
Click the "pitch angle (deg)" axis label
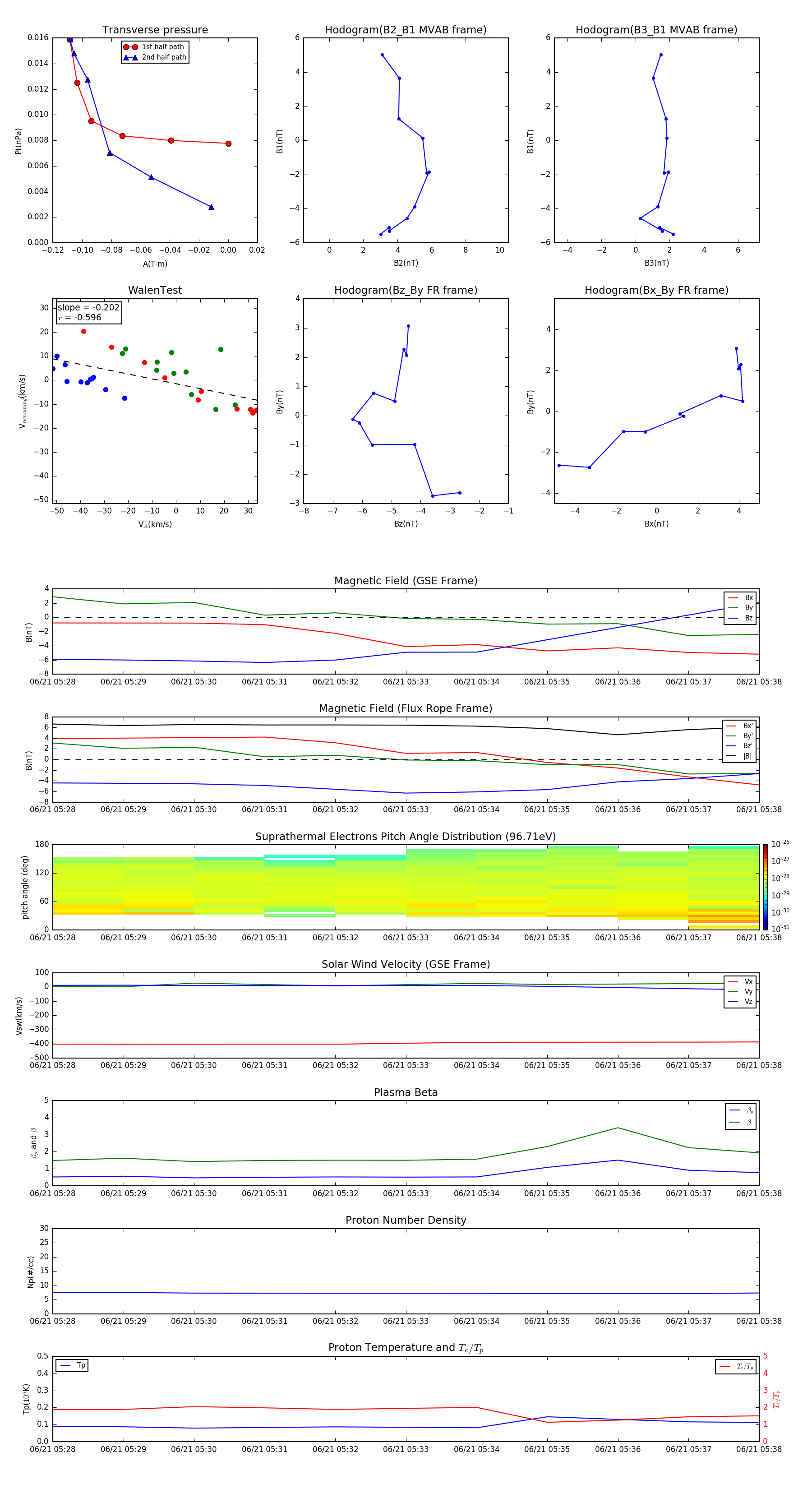(x=25, y=887)
